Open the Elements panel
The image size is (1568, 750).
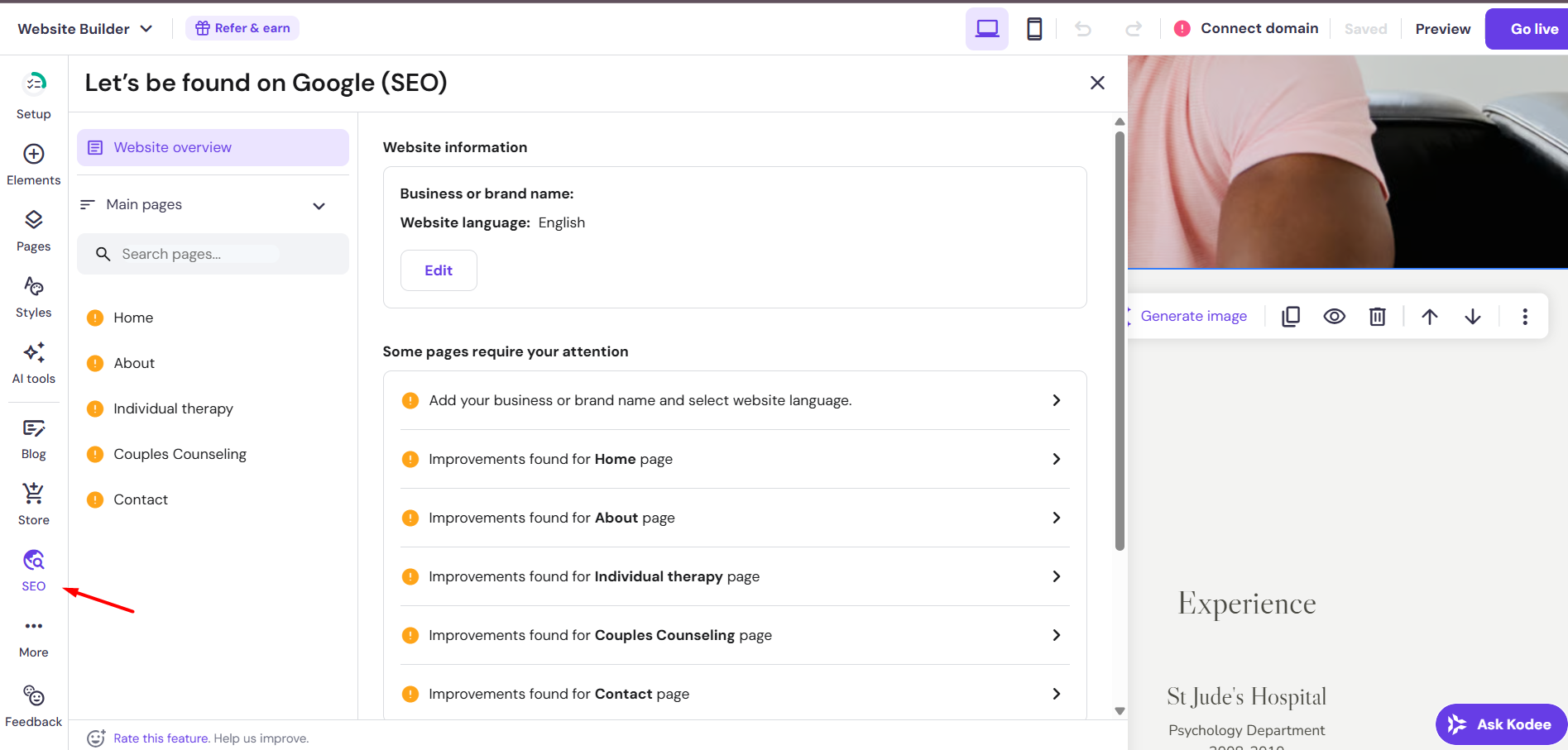click(x=34, y=165)
